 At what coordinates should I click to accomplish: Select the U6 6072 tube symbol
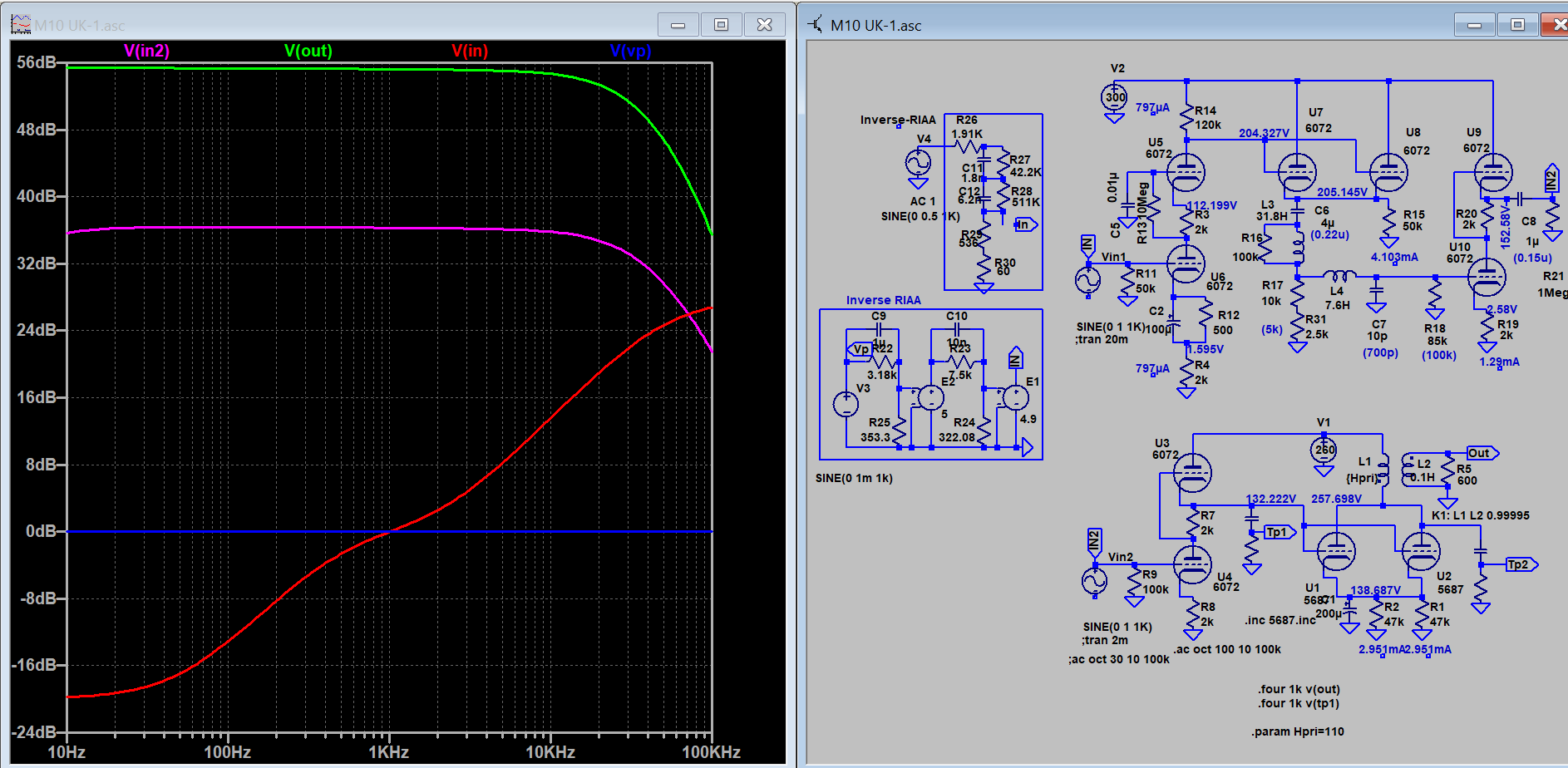point(1186,263)
